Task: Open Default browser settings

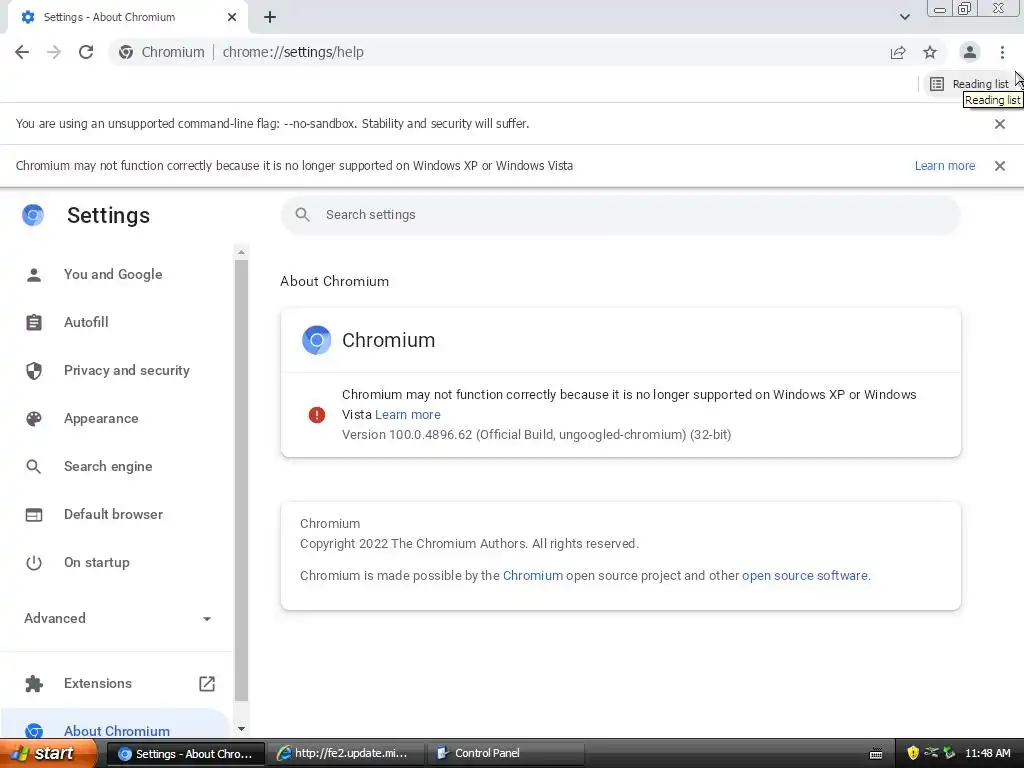Action: point(113,515)
